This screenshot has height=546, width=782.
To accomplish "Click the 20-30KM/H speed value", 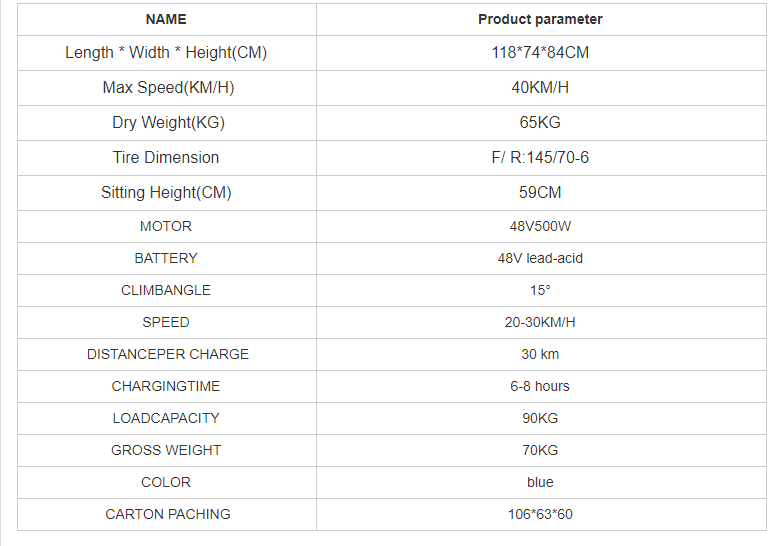I will 540,322.
